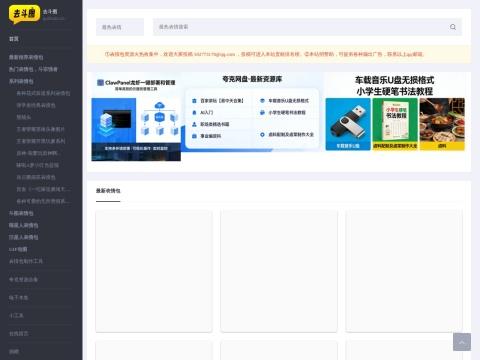Click the 去斗图 yellow speech-bubble logo
The width and height of the screenshot is (480, 360).
pyautogui.click(x=24, y=14)
